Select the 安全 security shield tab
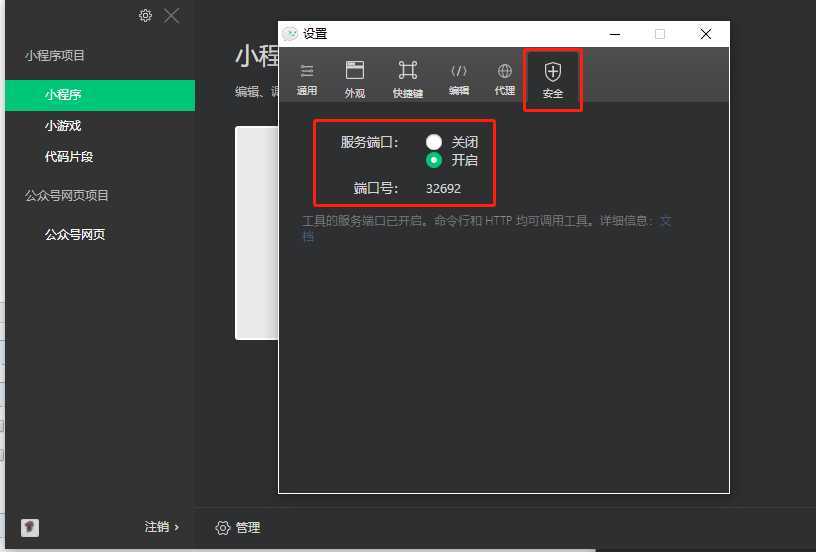This screenshot has height=552, width=816. pyautogui.click(x=552, y=80)
